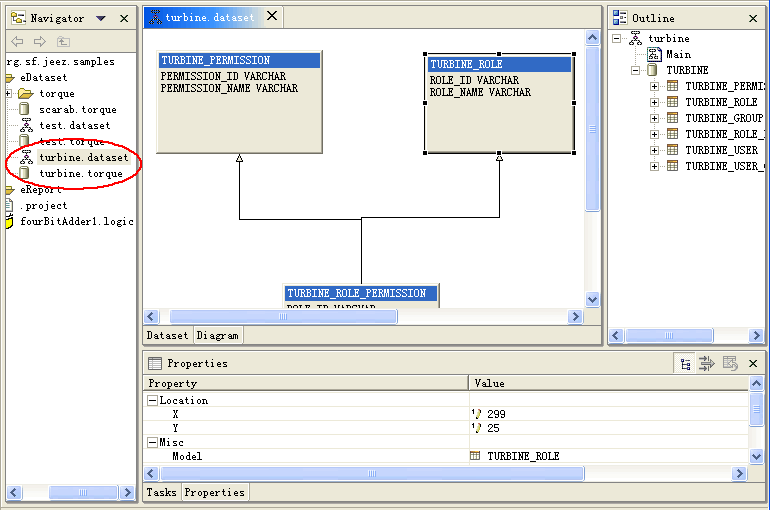Click PERMISSION_NAME VARCHAR column
Screen dimensions: 770x510
[229, 88]
